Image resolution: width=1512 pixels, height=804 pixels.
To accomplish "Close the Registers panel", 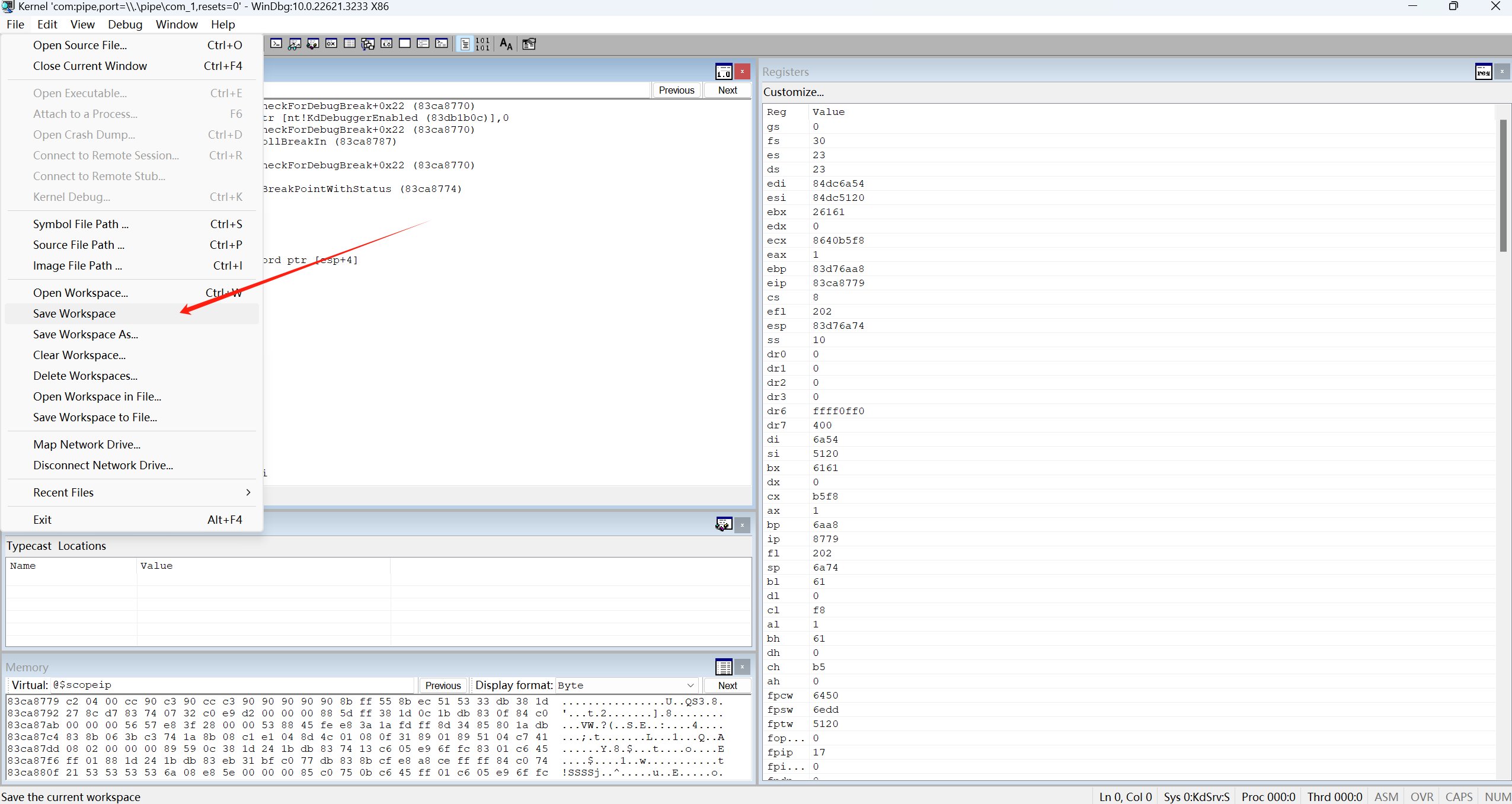I will pos(1502,72).
